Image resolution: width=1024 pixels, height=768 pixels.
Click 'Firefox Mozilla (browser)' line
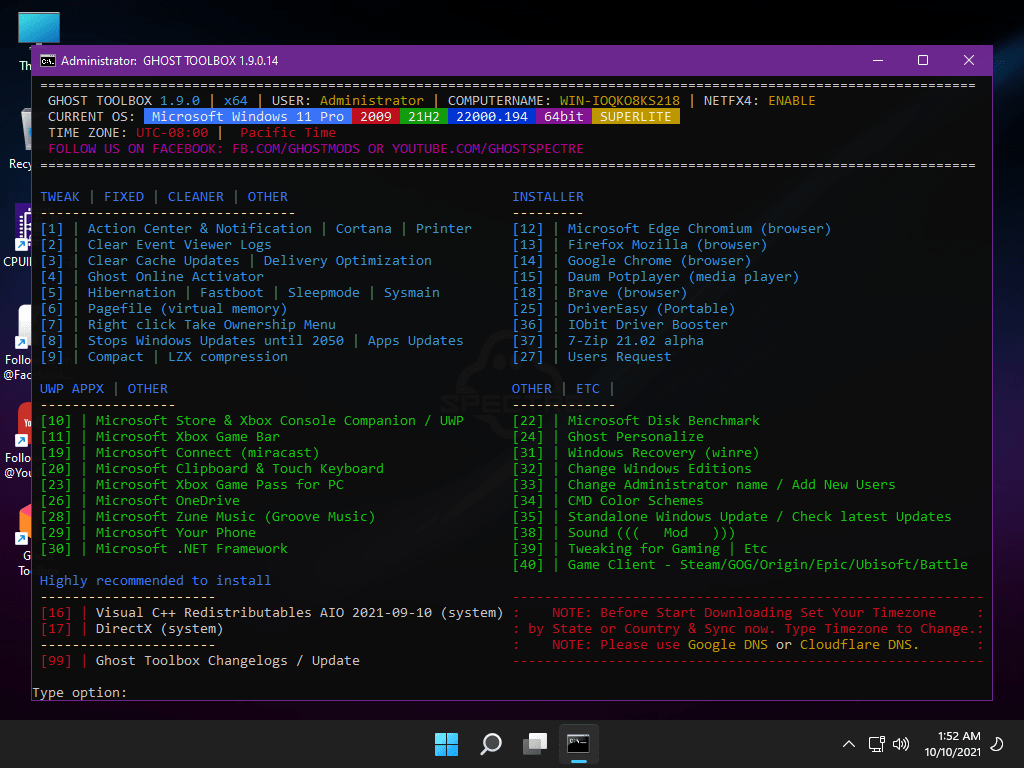(667, 245)
